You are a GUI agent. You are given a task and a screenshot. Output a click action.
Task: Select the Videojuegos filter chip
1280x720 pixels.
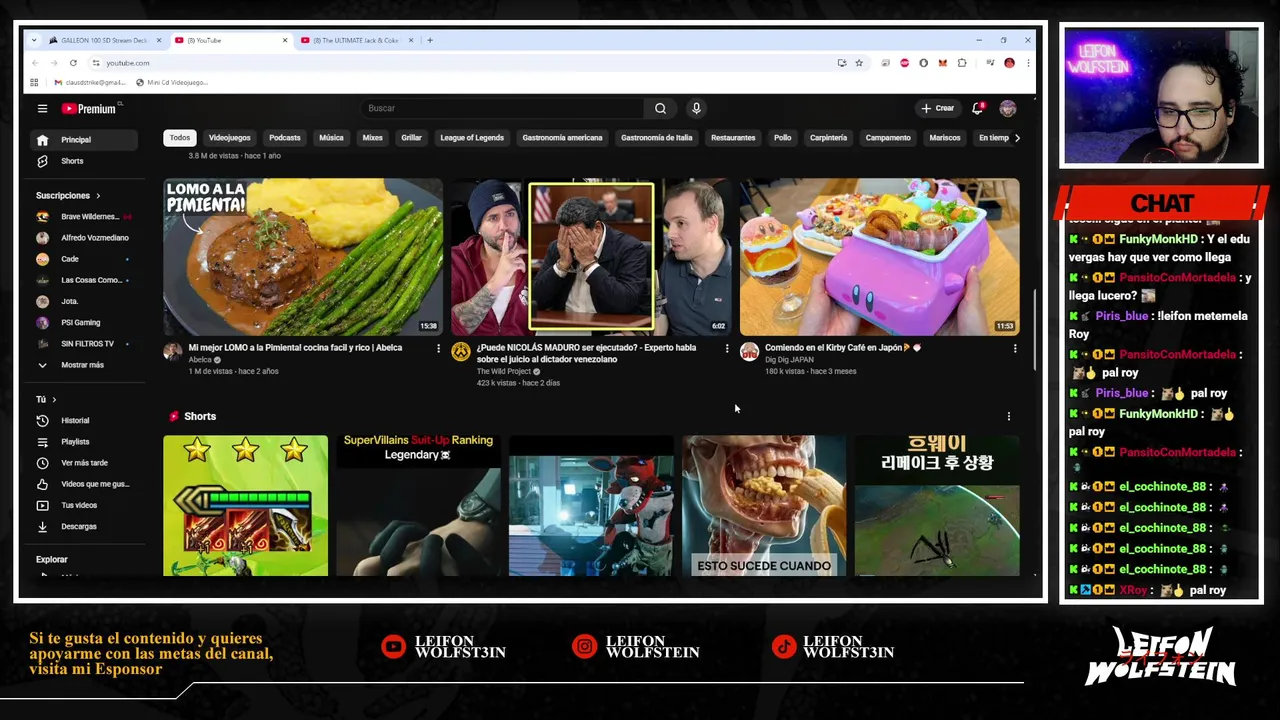pyautogui.click(x=229, y=138)
